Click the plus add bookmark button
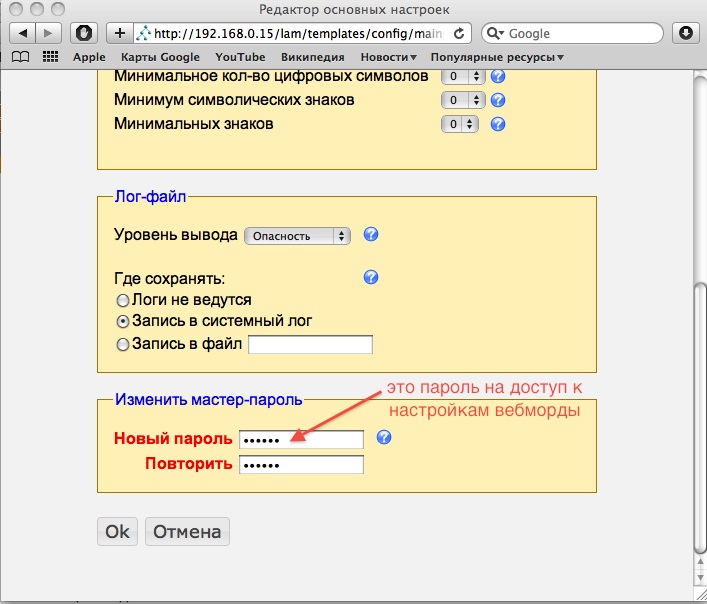Image resolution: width=707 pixels, height=604 pixels. 118,33
